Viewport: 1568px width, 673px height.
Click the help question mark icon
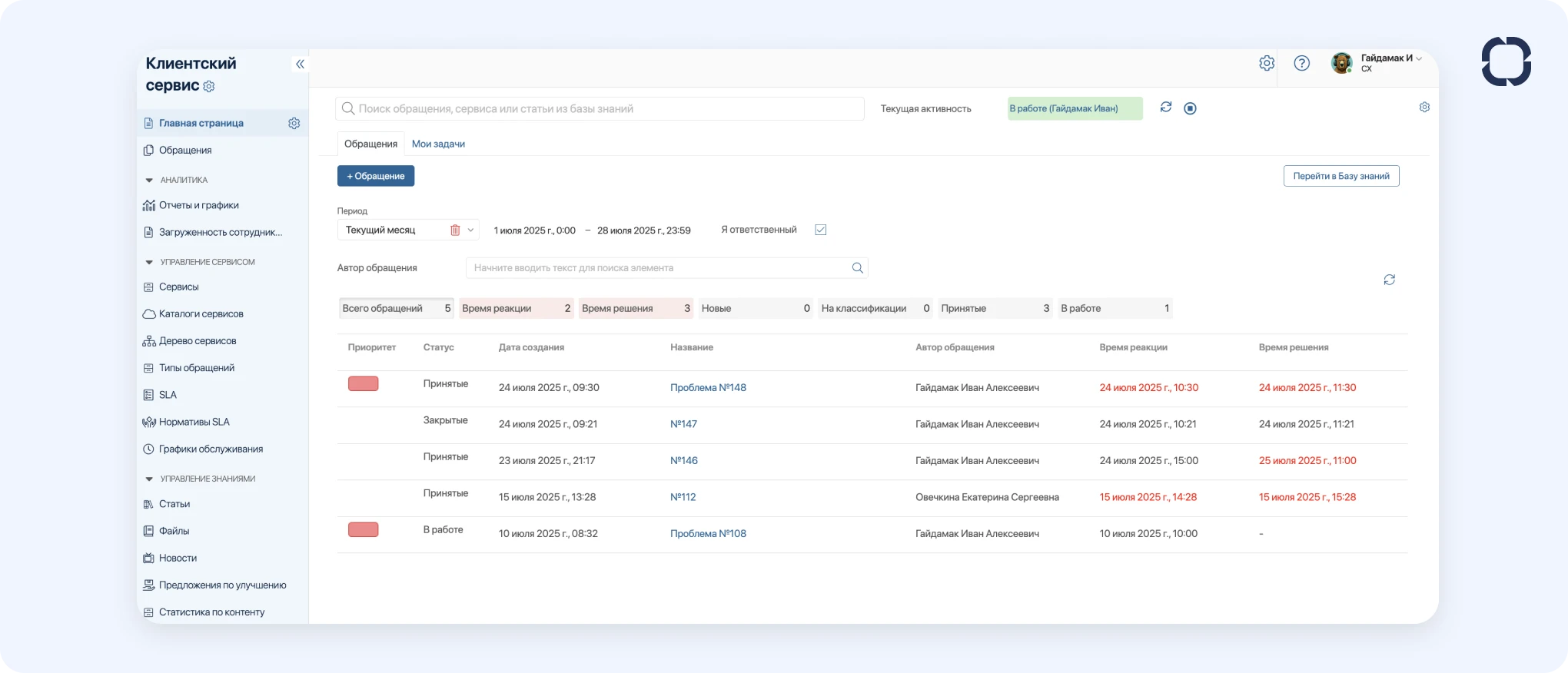1301,64
